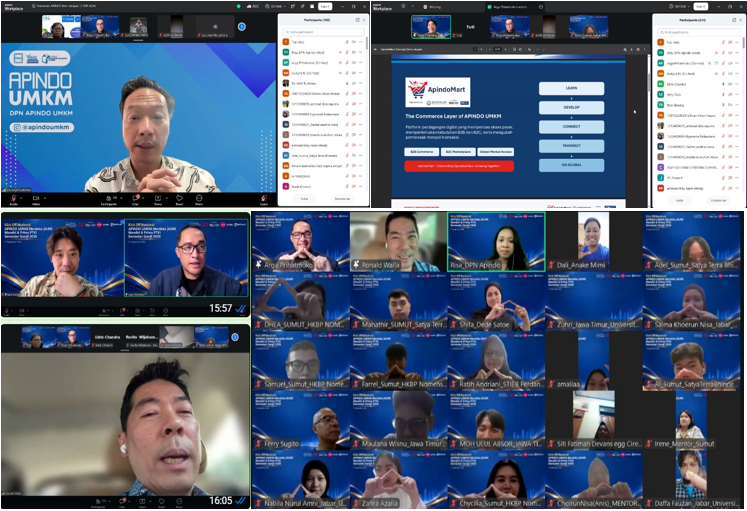Select Ferry Sugito tile in the gallery view
747x511 pixels.
[301, 421]
